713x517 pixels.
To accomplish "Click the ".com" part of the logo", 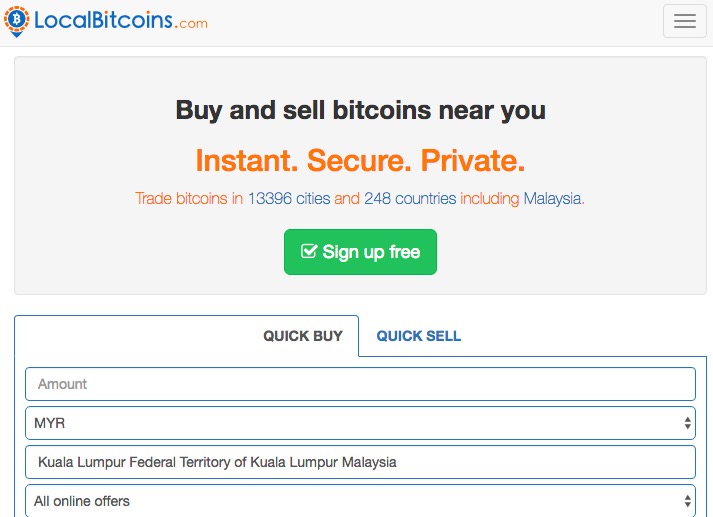I will 191,24.
